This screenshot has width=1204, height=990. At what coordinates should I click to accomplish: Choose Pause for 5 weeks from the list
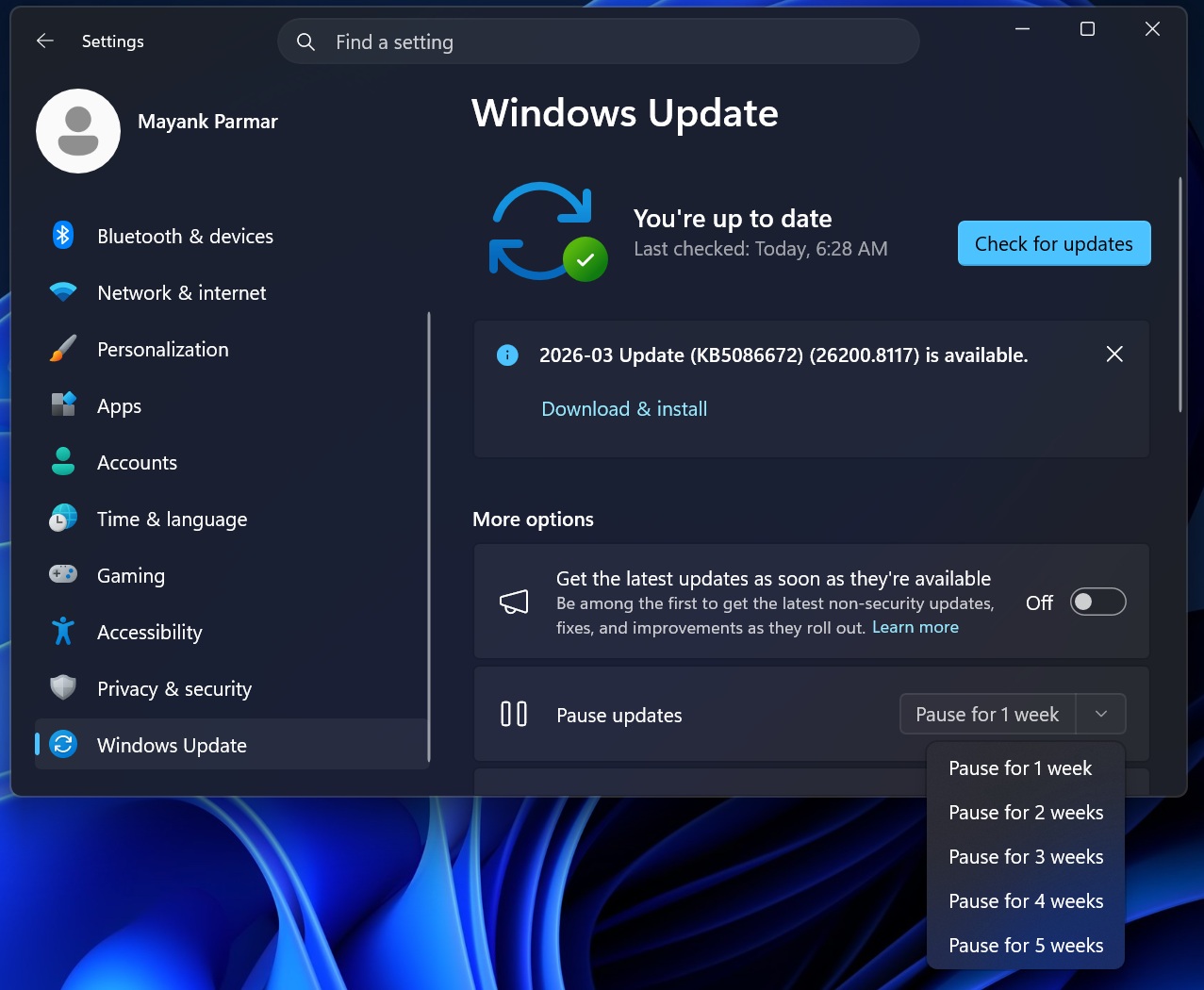point(1025,945)
